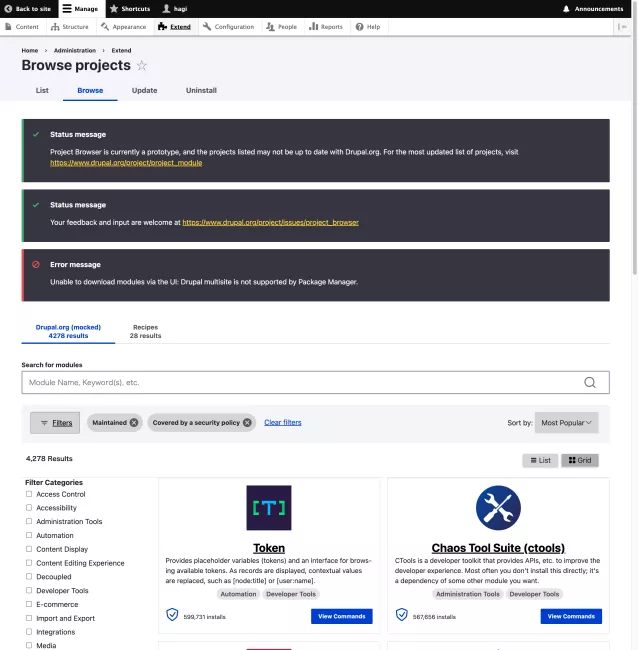Click the Chaos Tool Suite logo
Viewport: 638px width, 650px height.
(498, 508)
